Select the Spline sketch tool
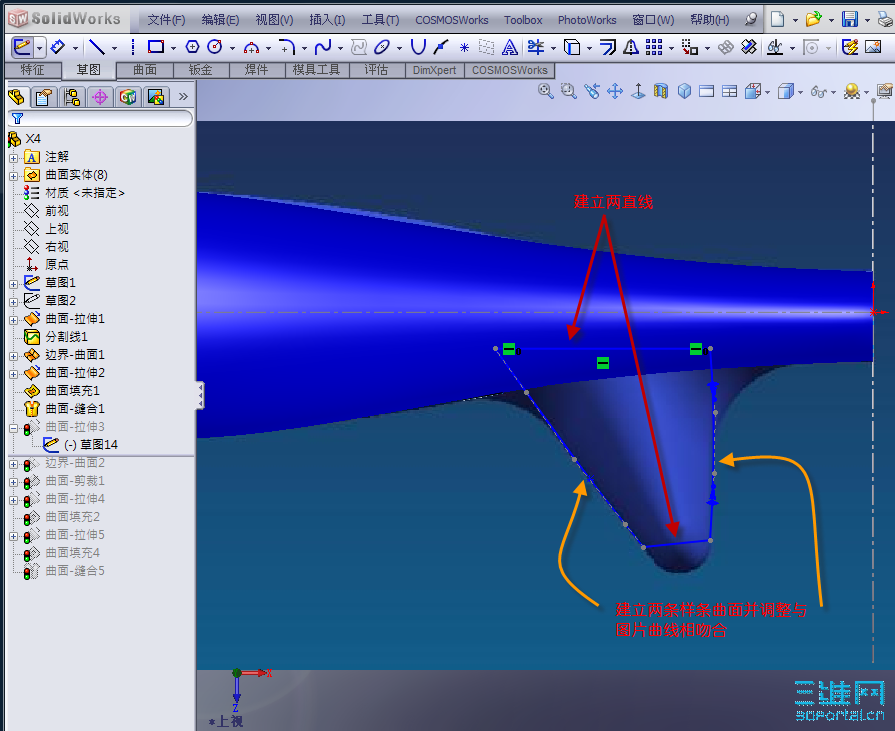 [x=323, y=47]
